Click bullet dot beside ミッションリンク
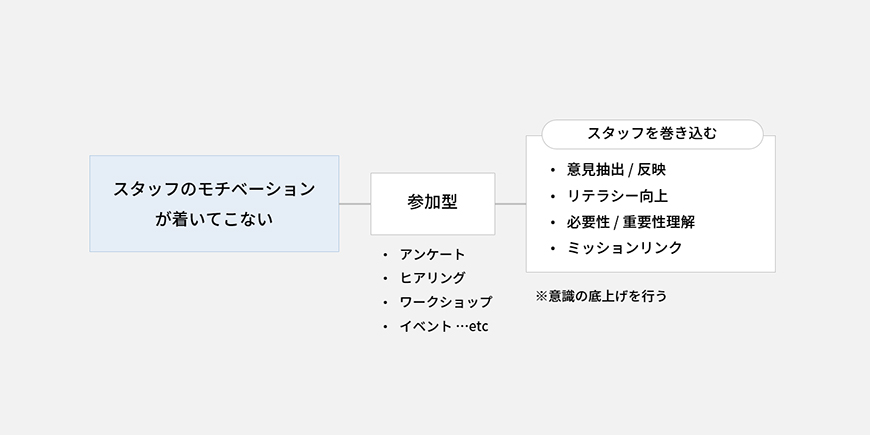 (x=552, y=249)
